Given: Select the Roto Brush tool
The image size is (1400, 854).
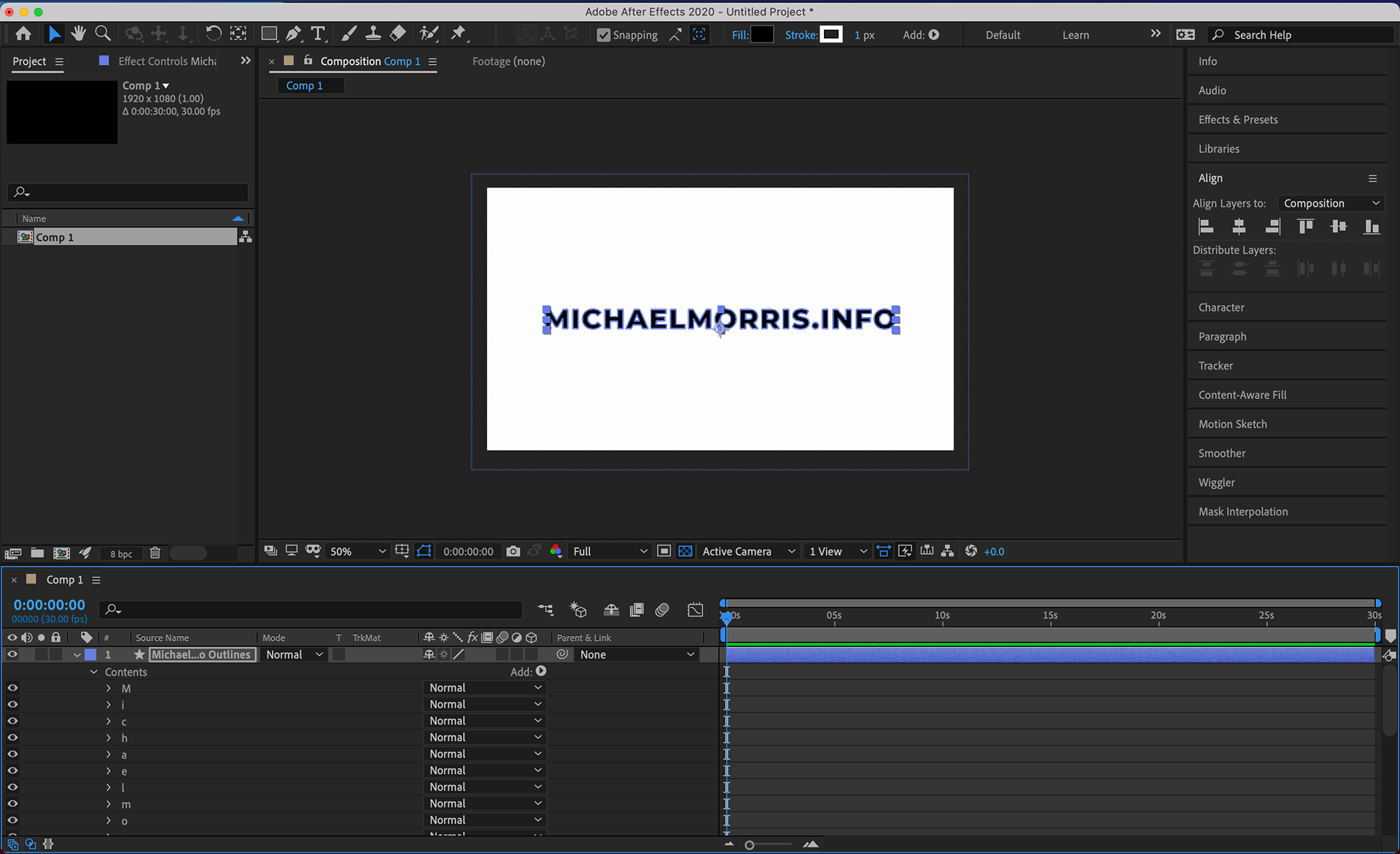Looking at the screenshot, I should (429, 34).
